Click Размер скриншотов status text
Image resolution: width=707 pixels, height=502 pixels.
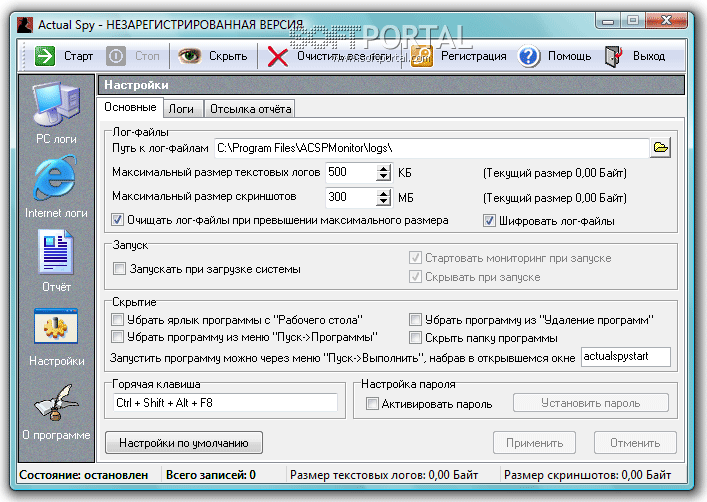tap(588, 475)
